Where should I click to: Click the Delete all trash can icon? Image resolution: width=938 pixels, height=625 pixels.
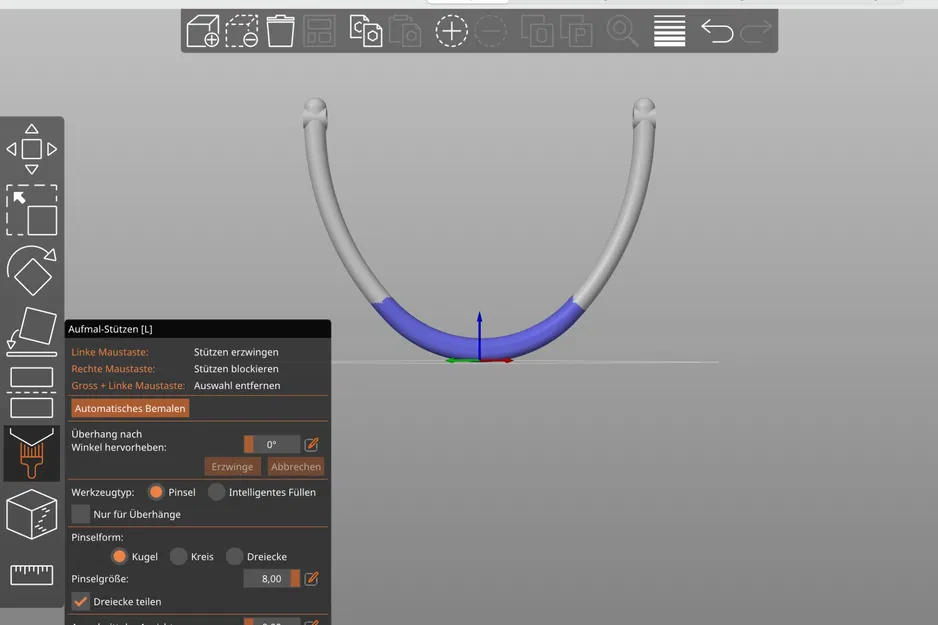pos(280,31)
